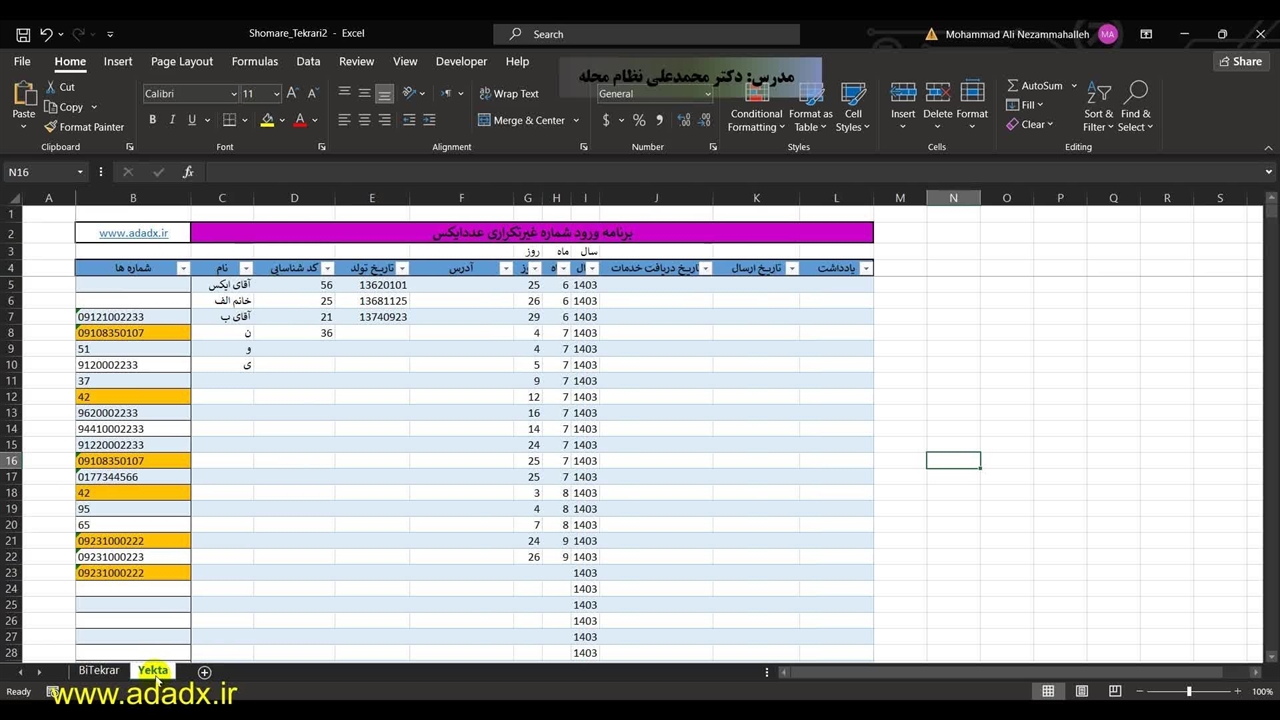The image size is (1280, 720).
Task: Open Conditional Formatting in the Styles group
Action: coord(756,107)
